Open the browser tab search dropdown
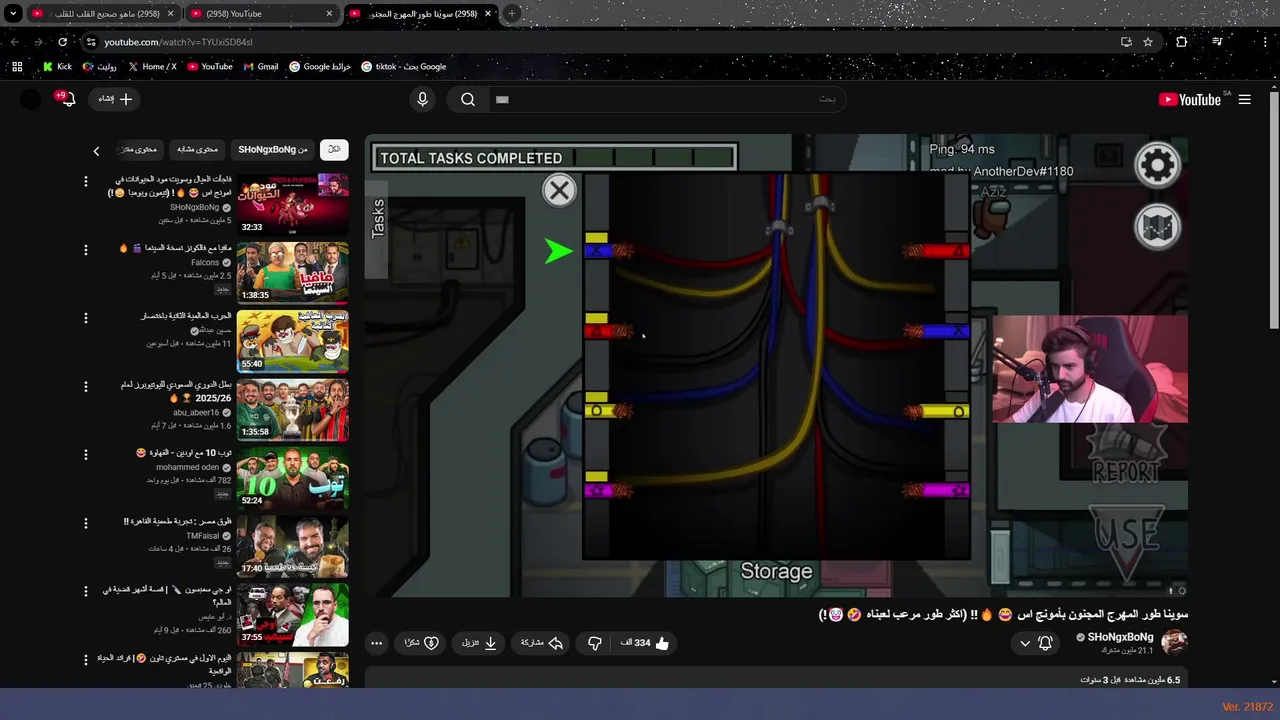This screenshot has width=1280, height=720. tap(14, 13)
